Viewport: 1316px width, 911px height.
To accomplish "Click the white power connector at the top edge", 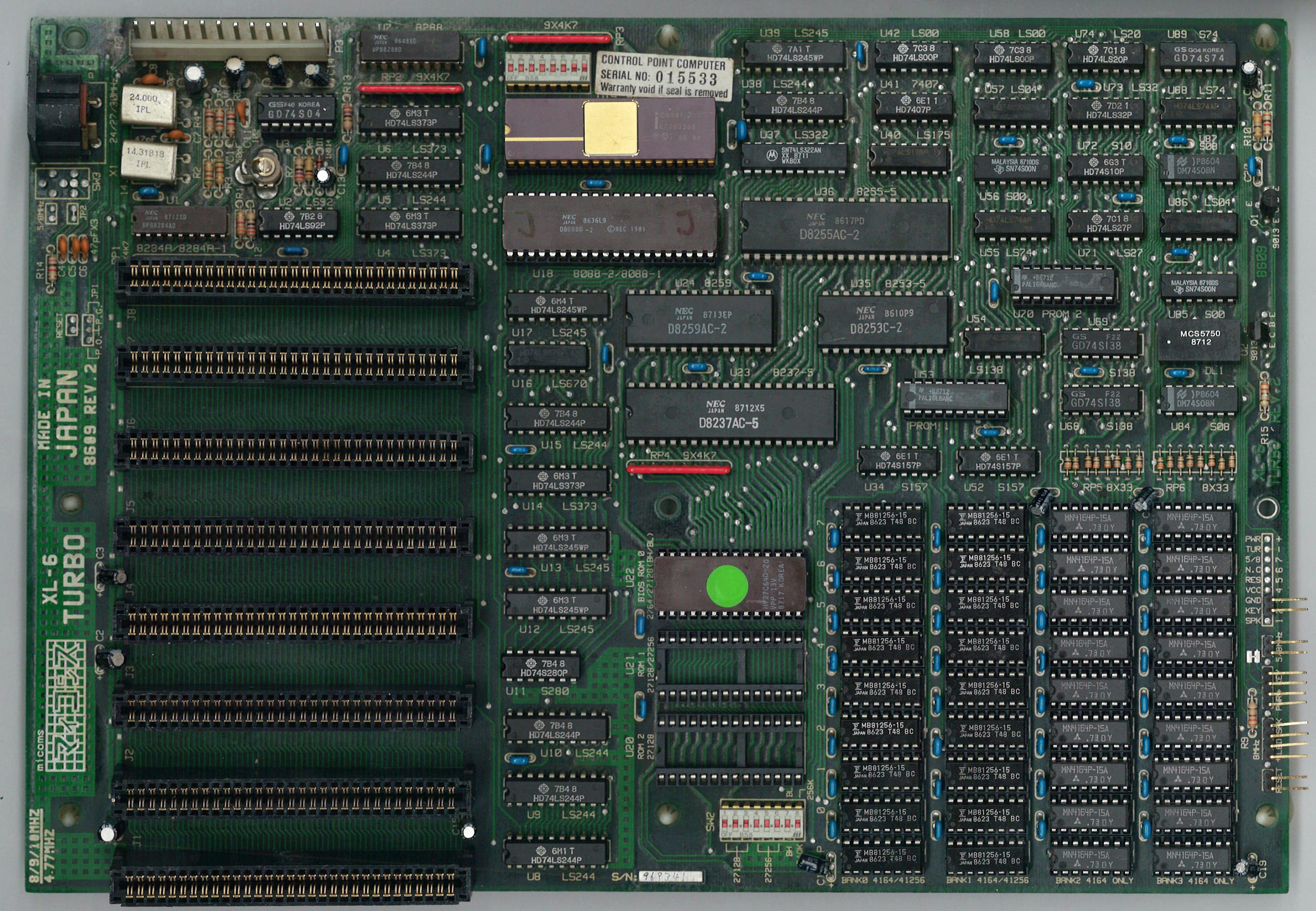I will coord(230,40).
